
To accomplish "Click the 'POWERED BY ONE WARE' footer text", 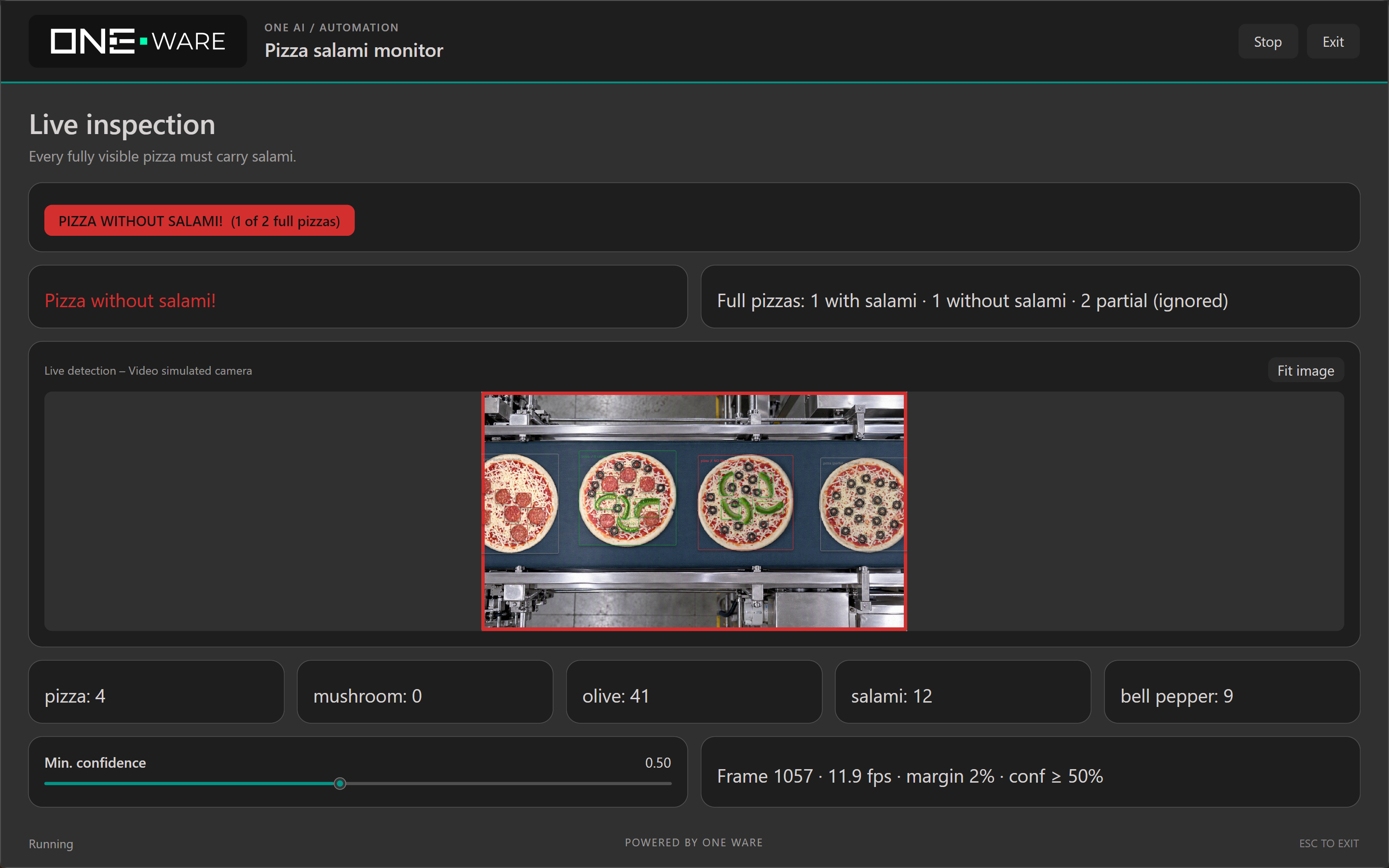I will (x=694, y=842).
